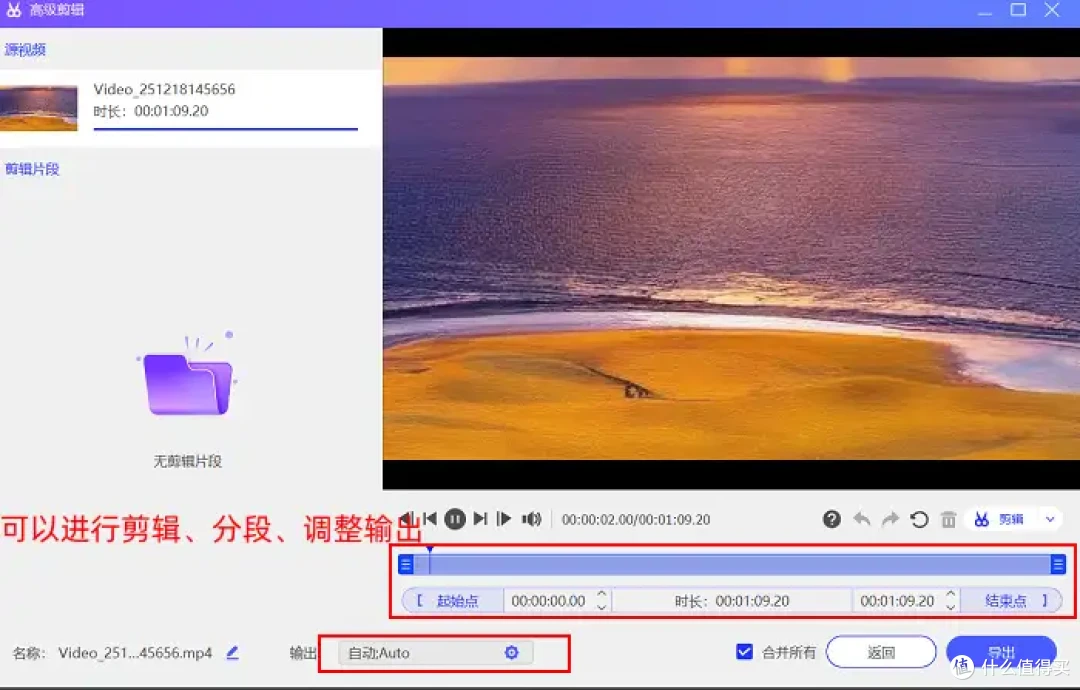Screen dimensions: 1080x690
Task: Rename the file with the pencil edit icon
Action: click(x=233, y=652)
